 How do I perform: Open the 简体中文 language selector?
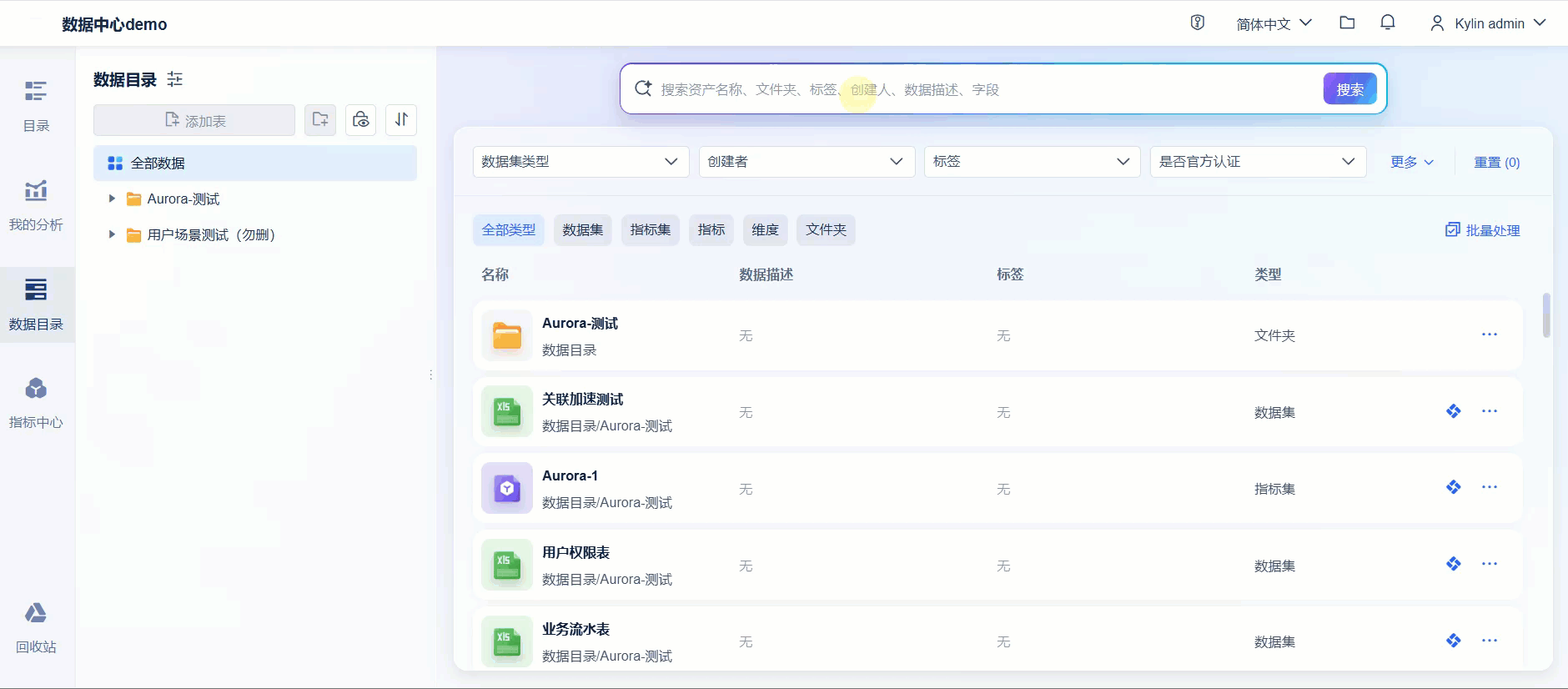click(x=1274, y=23)
